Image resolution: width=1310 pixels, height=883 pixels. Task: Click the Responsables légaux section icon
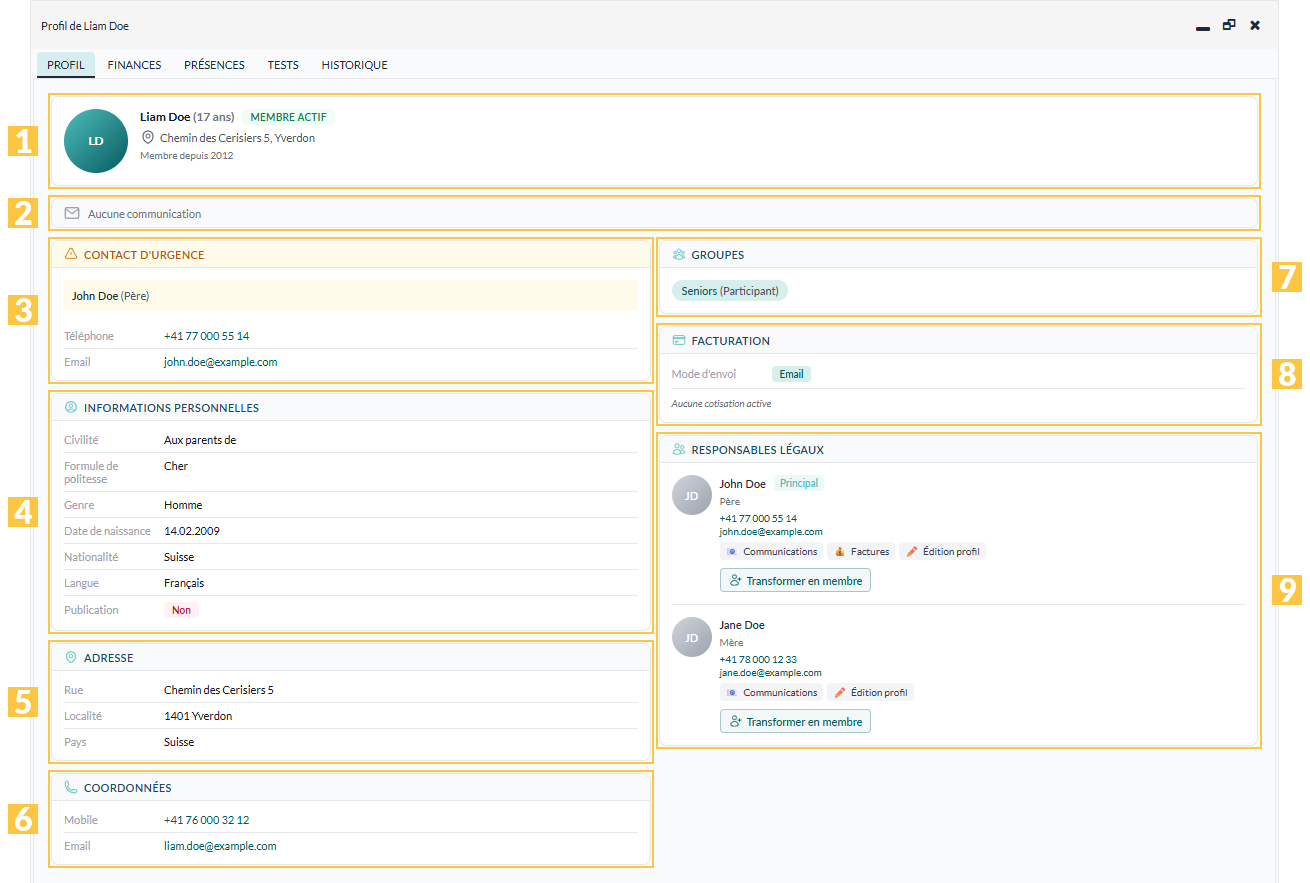tap(679, 450)
